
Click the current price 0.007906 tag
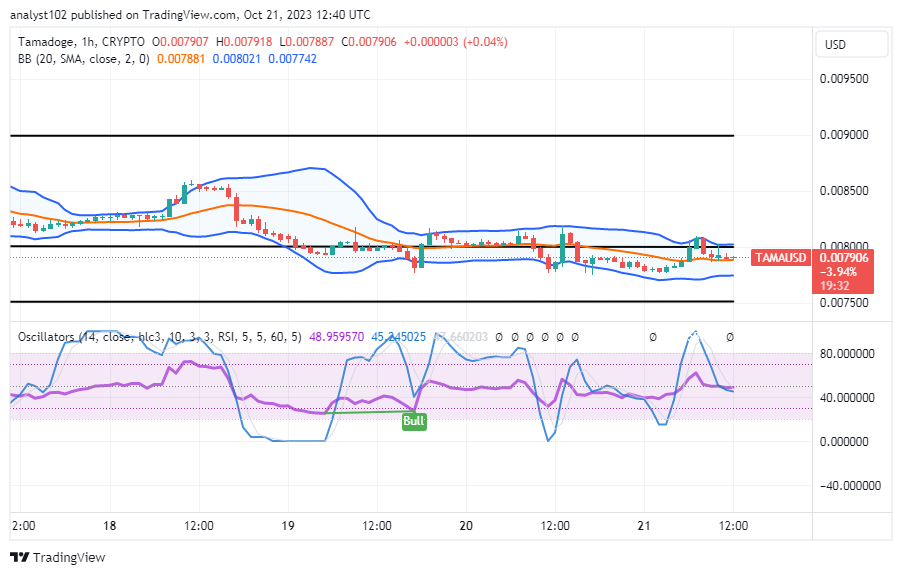pyautogui.click(x=844, y=258)
